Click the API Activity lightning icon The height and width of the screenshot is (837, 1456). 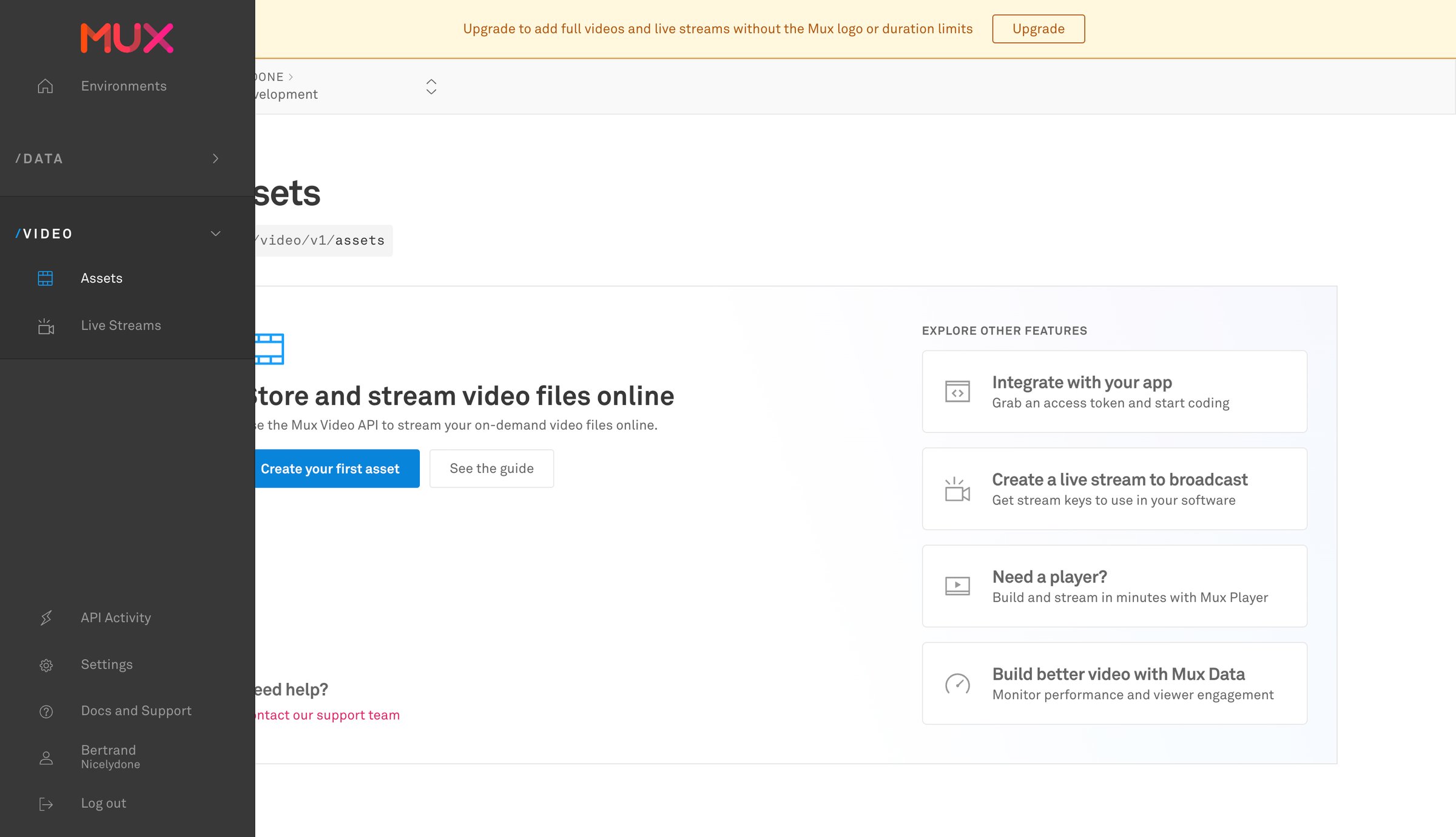pyautogui.click(x=46, y=618)
